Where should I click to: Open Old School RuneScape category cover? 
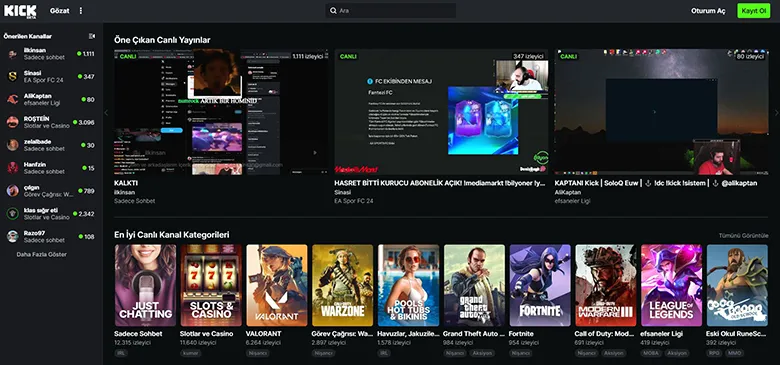click(x=737, y=285)
